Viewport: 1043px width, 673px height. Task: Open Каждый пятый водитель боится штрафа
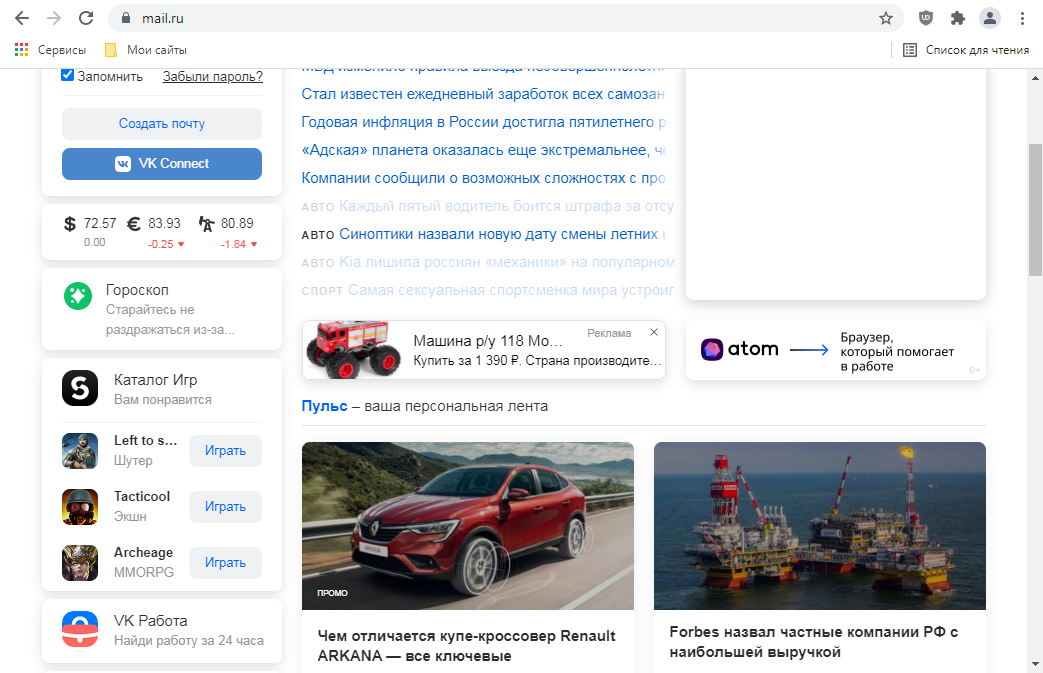(x=506, y=206)
